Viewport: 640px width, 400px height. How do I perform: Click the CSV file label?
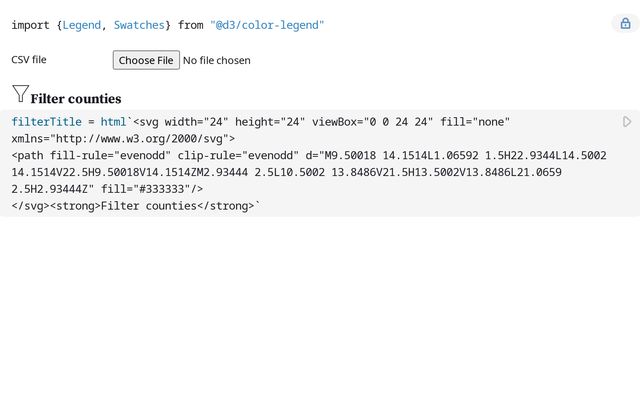click(29, 60)
